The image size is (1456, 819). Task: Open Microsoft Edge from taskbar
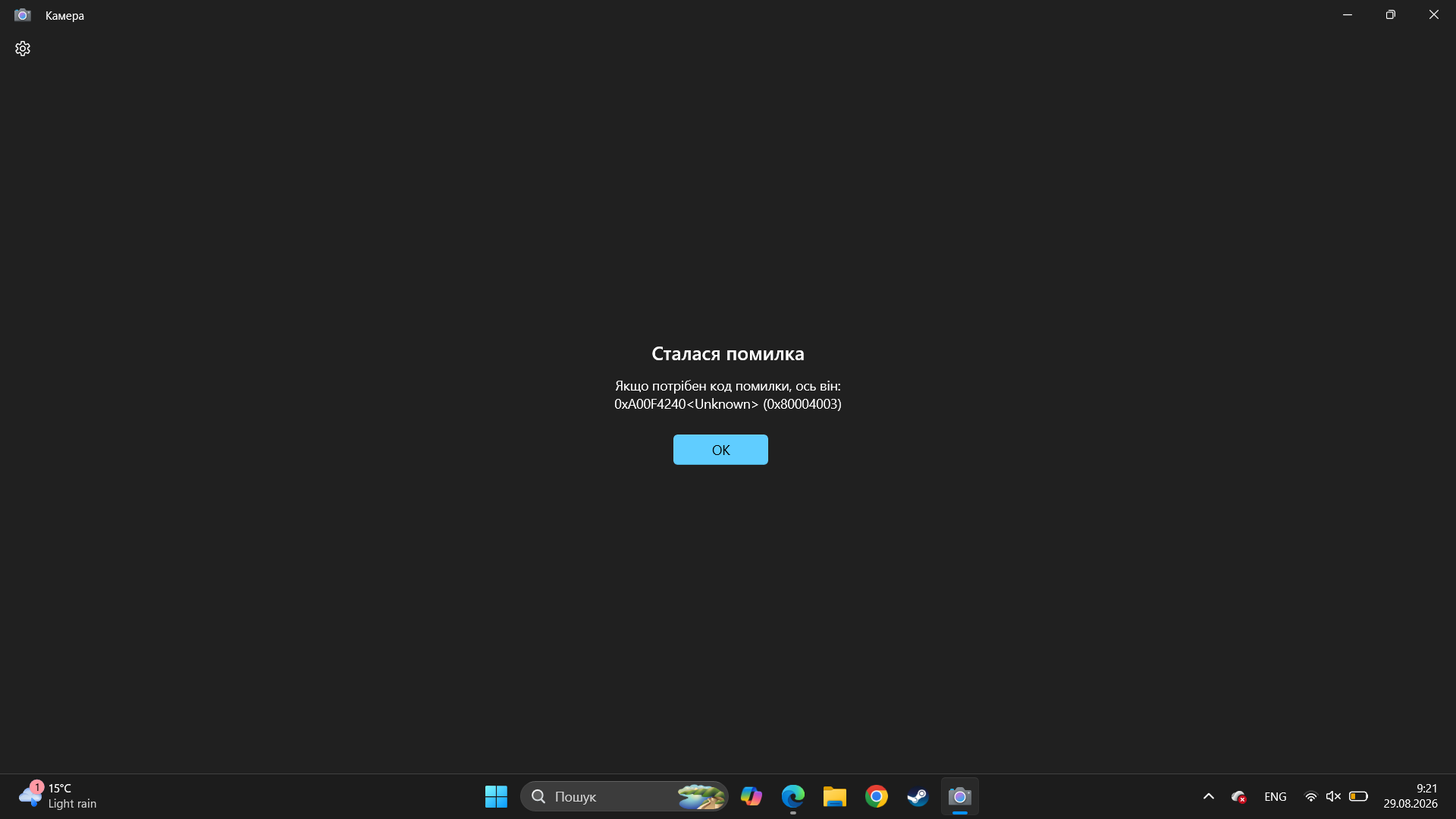tap(793, 796)
